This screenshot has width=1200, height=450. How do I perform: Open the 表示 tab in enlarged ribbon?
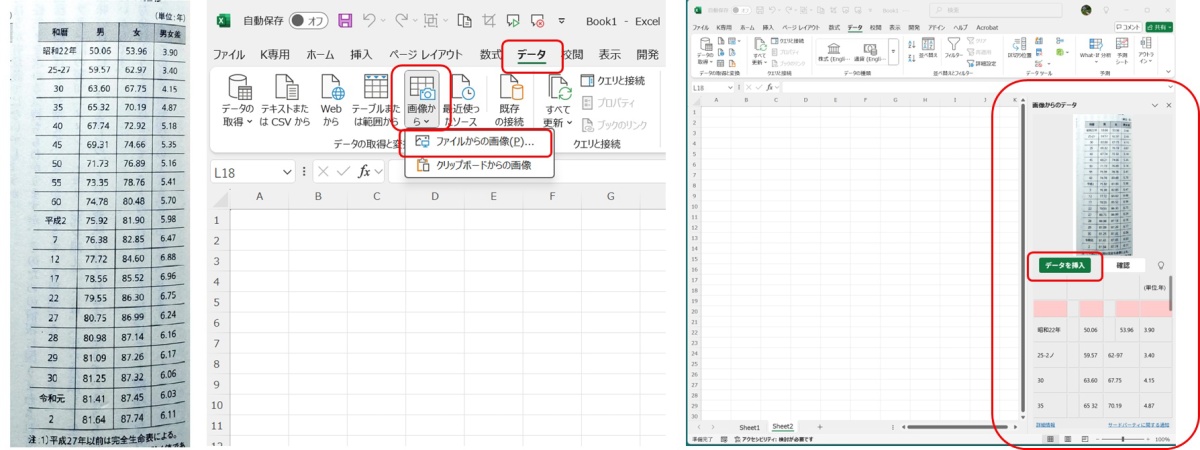pos(610,55)
